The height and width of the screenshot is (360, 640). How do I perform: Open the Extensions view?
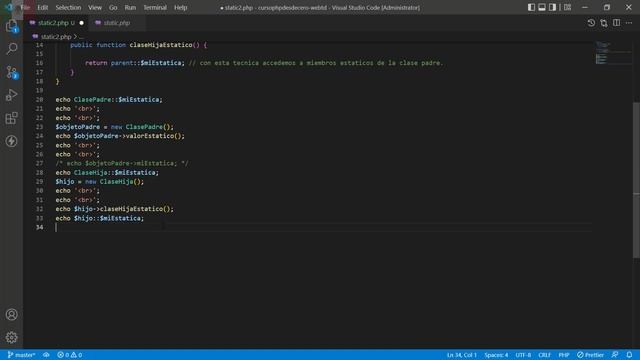11,118
